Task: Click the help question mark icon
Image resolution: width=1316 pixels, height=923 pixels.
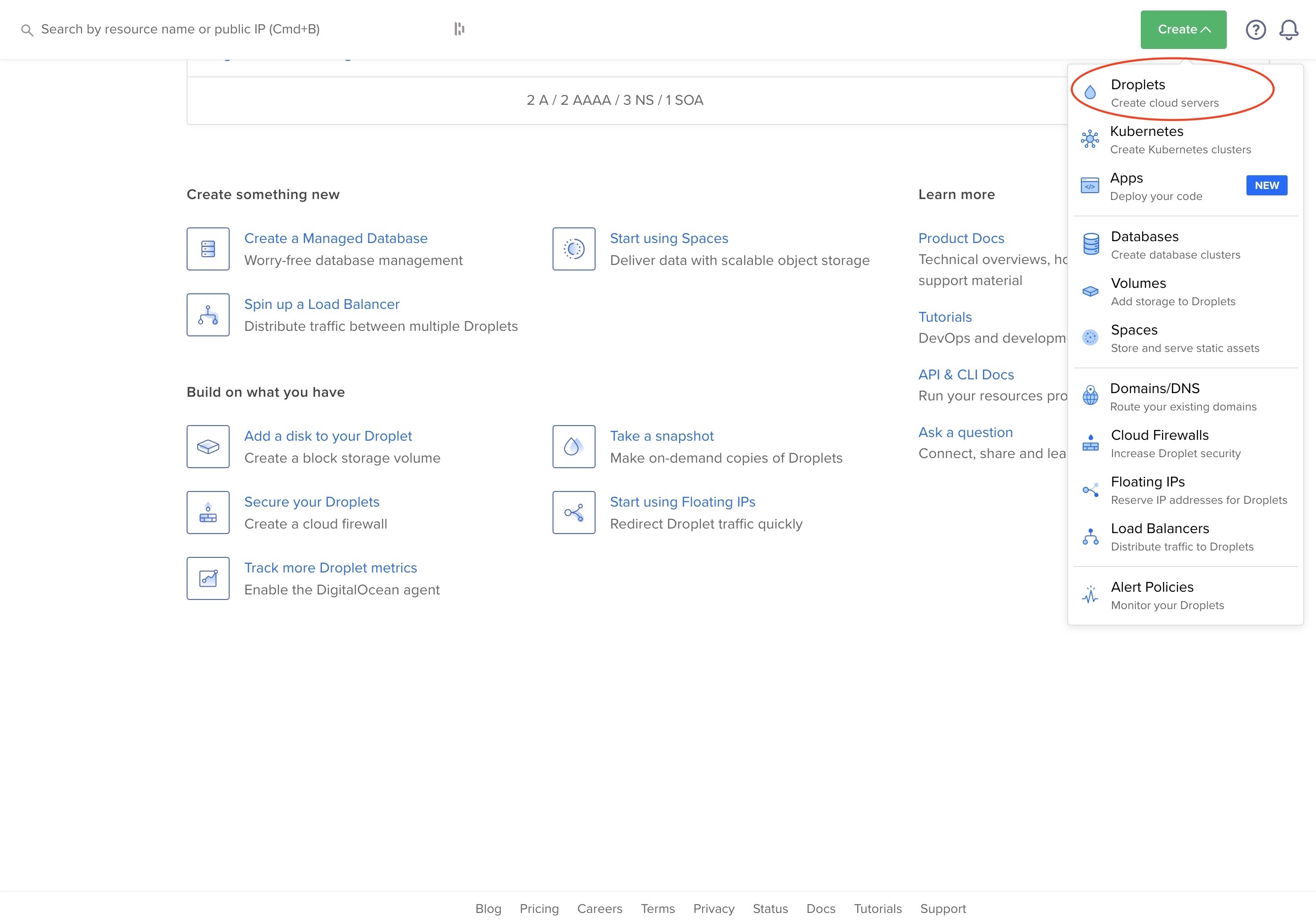Action: click(1255, 29)
